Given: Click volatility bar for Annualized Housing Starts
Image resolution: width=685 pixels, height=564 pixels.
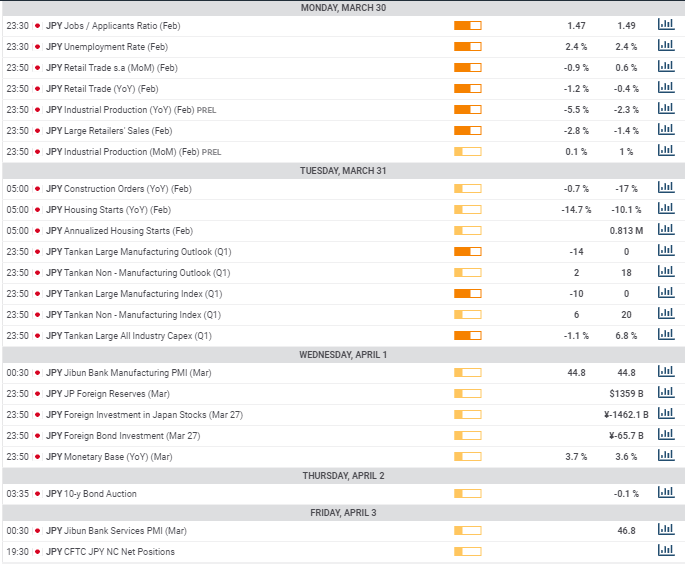Looking at the screenshot, I should (x=467, y=230).
